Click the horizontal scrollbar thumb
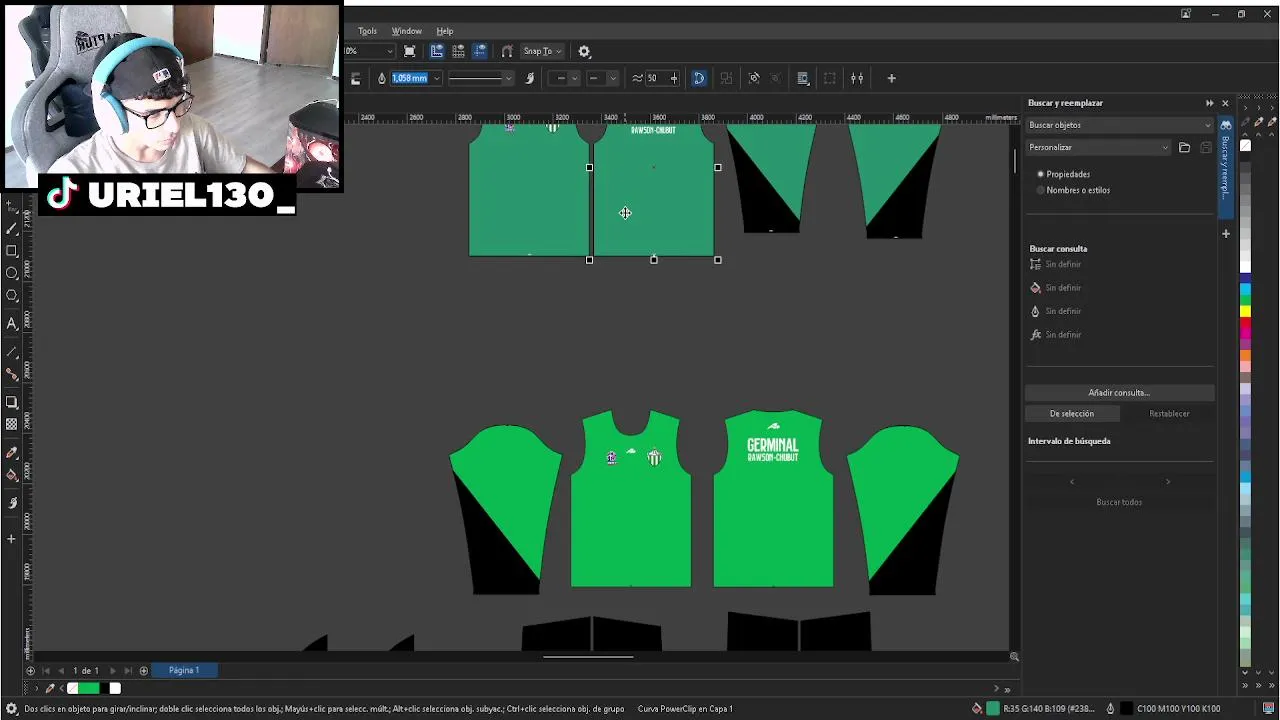This screenshot has height=720, width=1280. [588, 657]
